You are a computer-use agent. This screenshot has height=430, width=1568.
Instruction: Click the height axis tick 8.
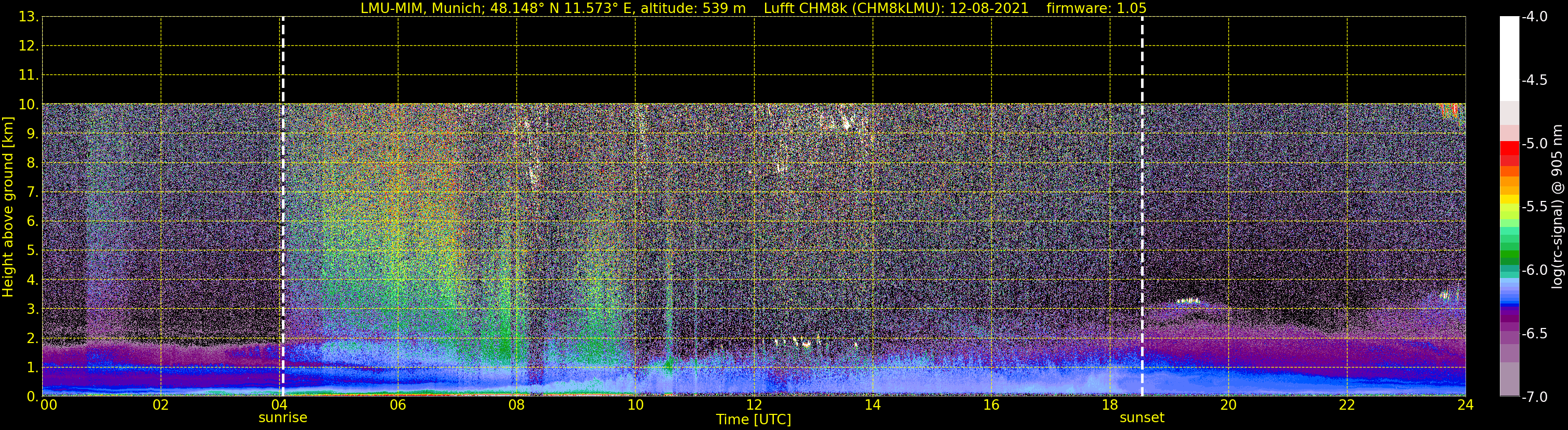[32, 163]
